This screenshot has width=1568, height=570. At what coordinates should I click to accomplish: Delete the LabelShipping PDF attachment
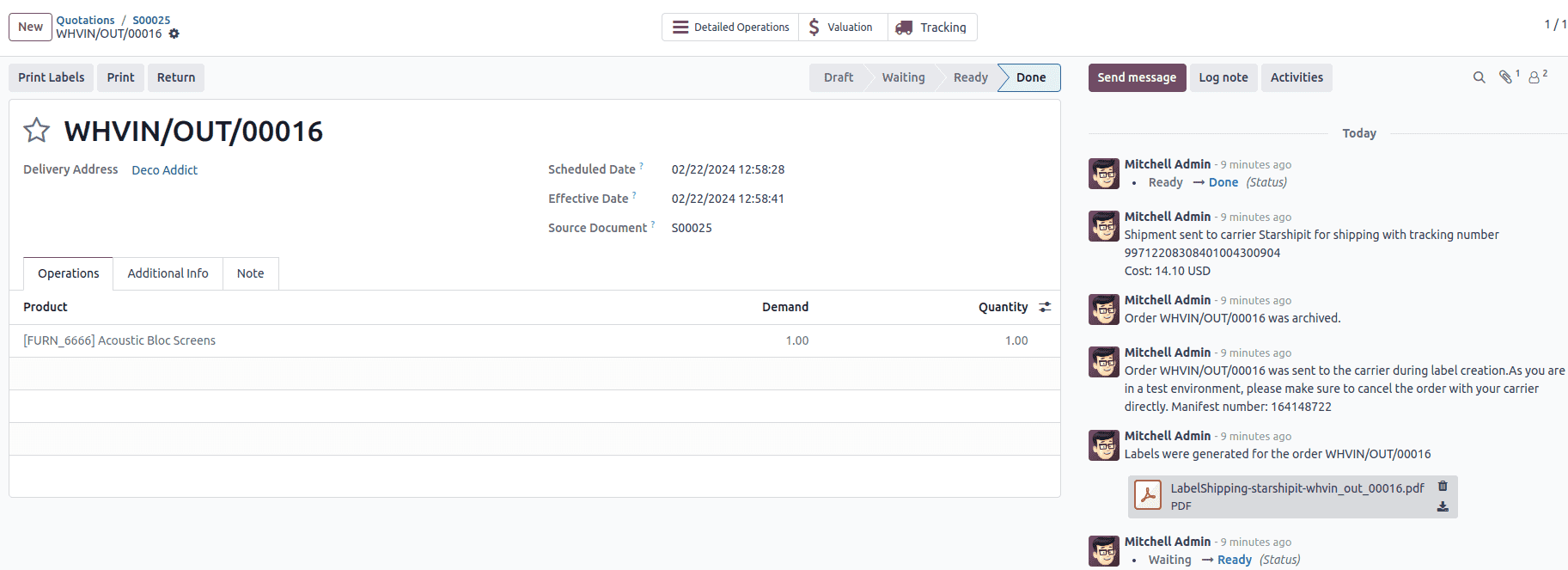point(1443,487)
